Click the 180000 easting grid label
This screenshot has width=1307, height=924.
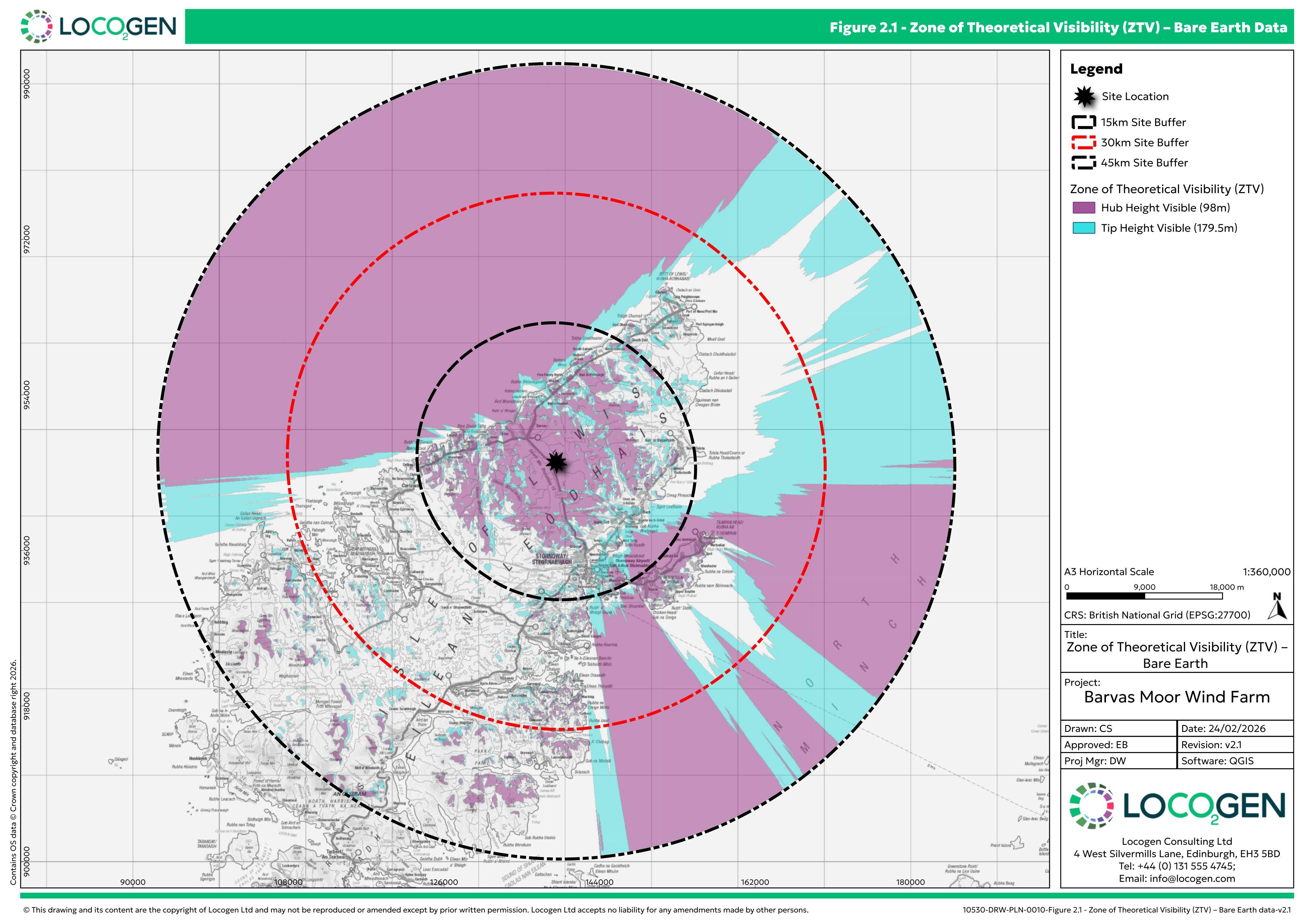(910, 883)
